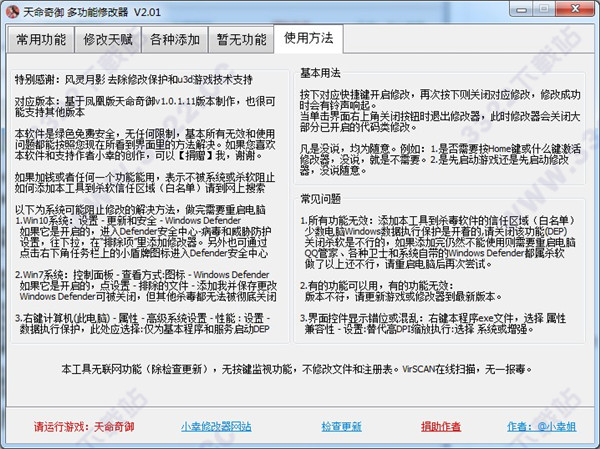
Task: Open the 作者: @小幸姐 link
Action: coord(541,426)
